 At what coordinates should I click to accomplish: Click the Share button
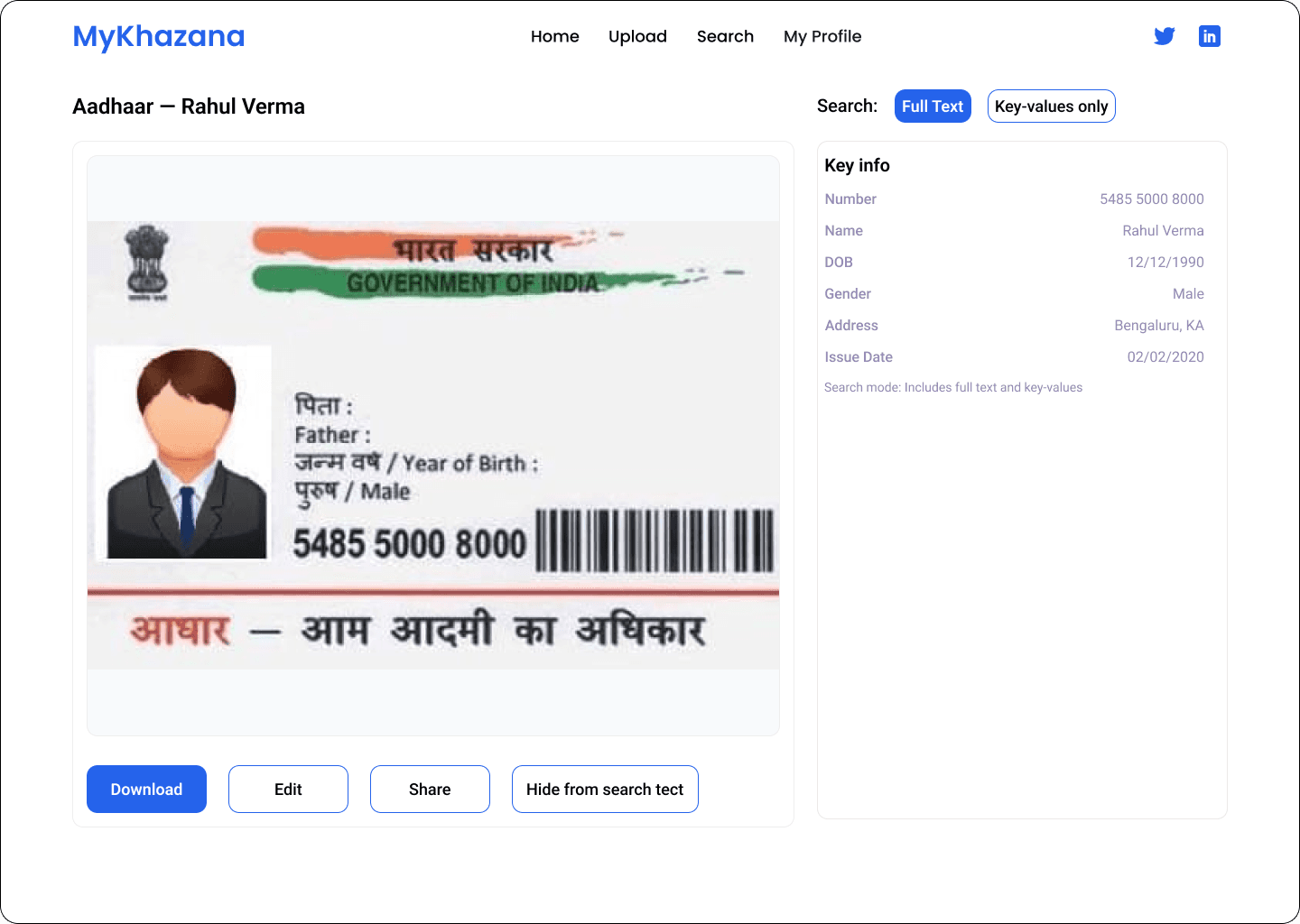click(x=430, y=790)
